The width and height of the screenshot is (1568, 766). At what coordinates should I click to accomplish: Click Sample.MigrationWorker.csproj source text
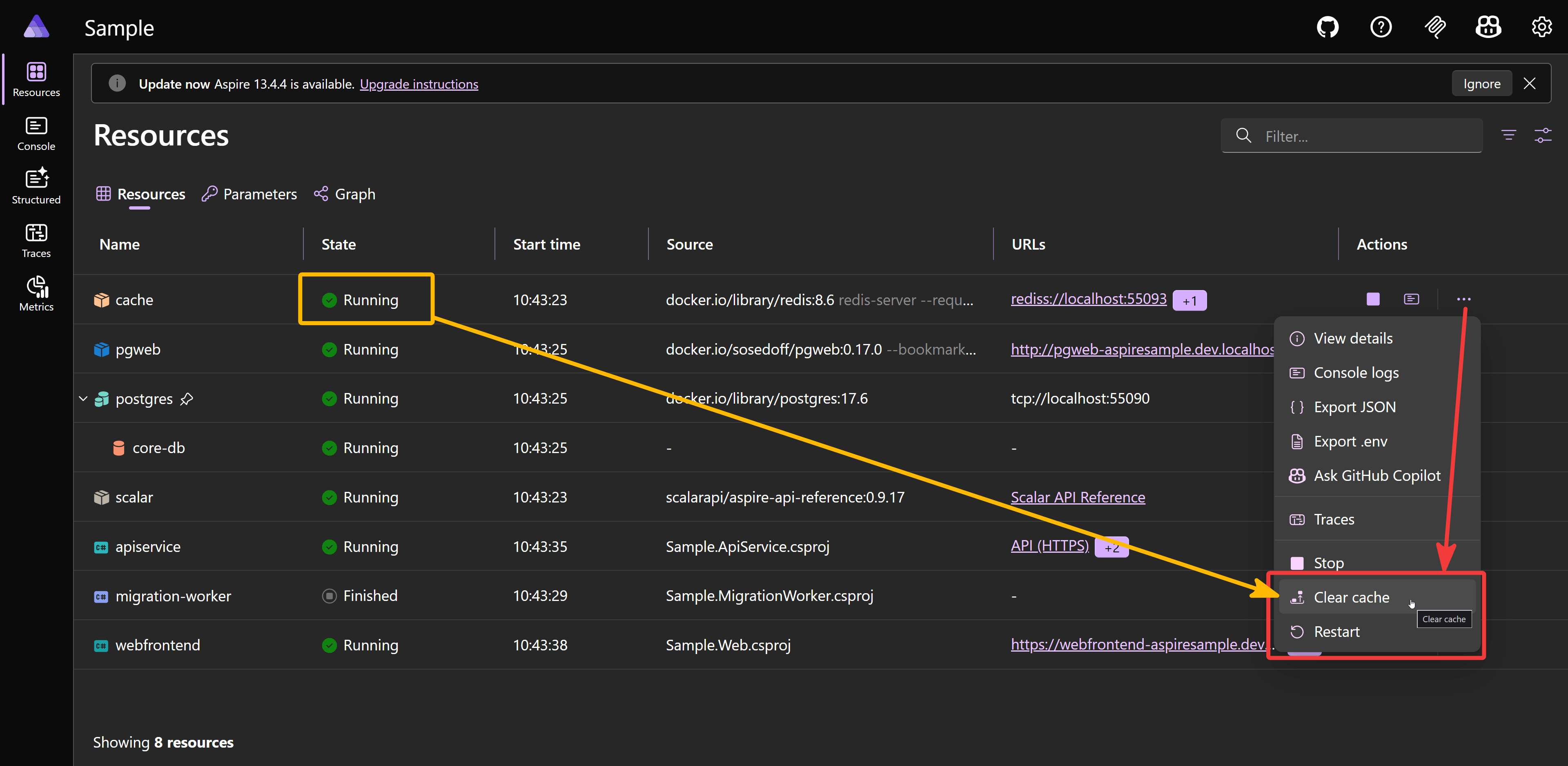pos(769,596)
